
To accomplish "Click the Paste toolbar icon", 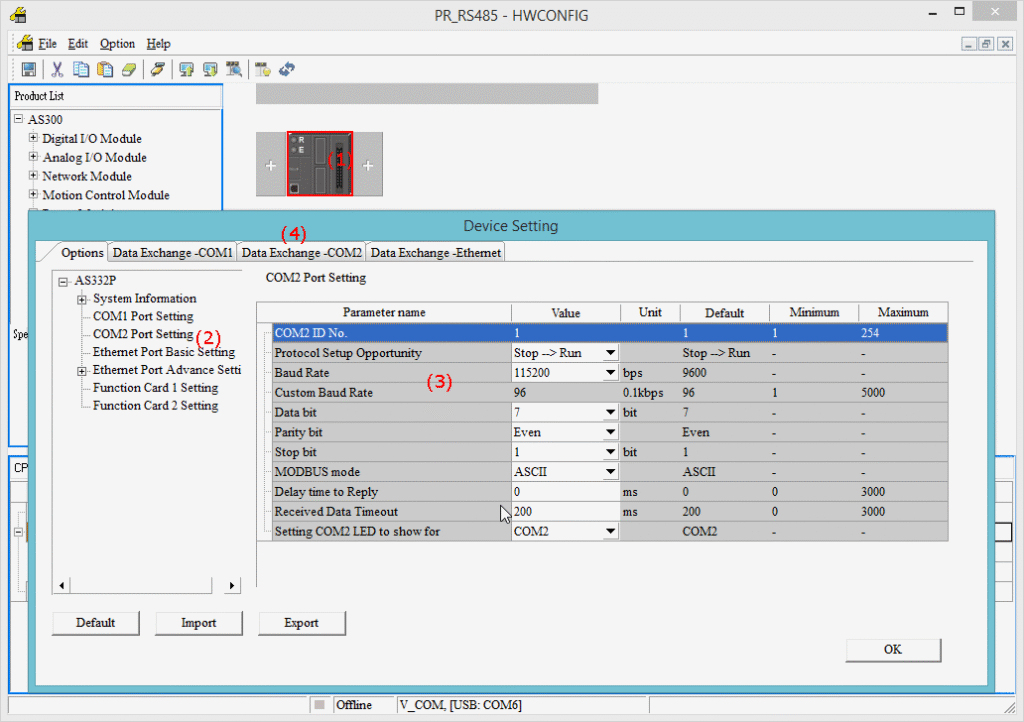I will (105, 69).
